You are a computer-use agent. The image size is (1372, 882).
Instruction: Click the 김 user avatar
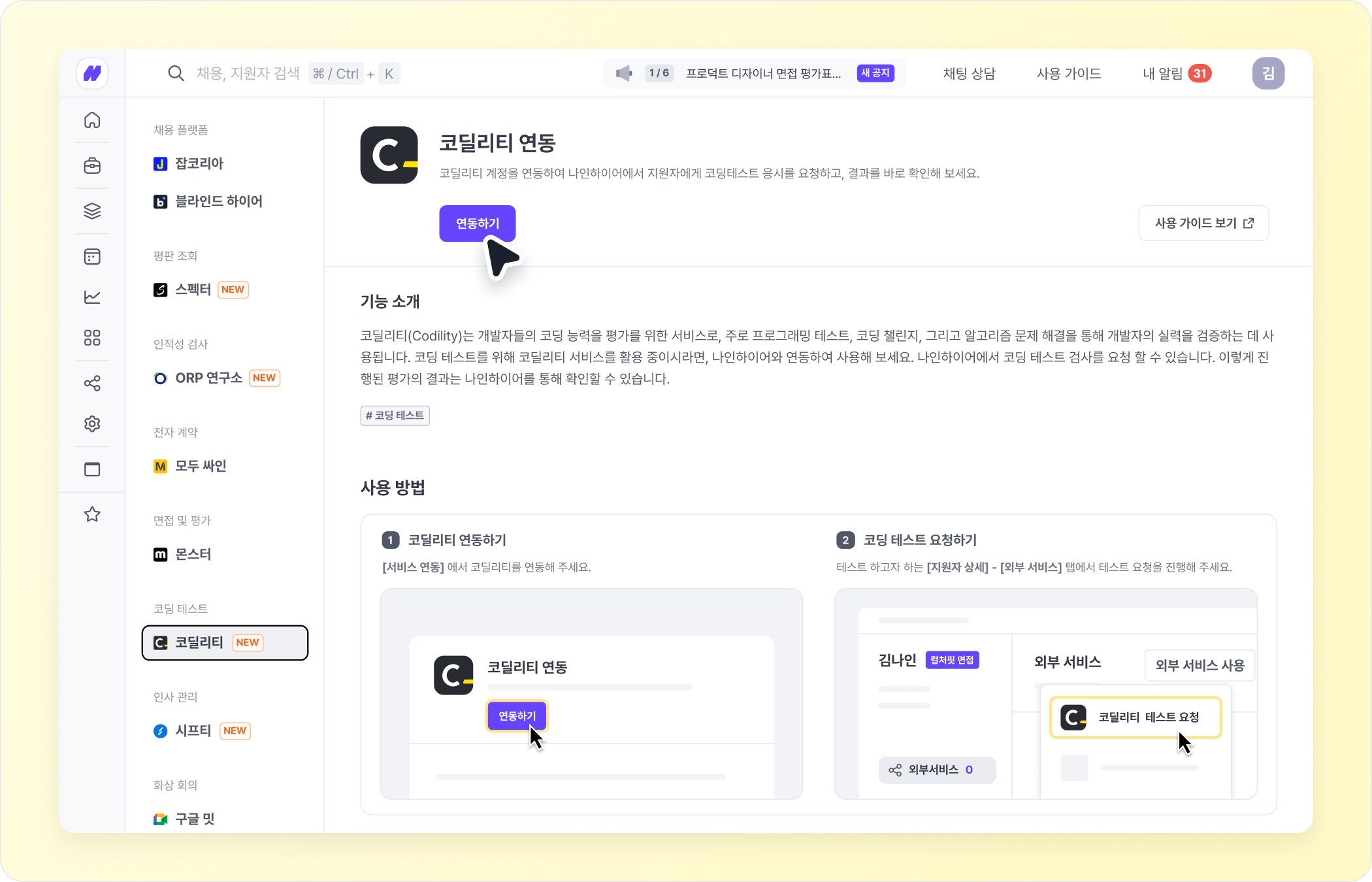click(x=1268, y=73)
